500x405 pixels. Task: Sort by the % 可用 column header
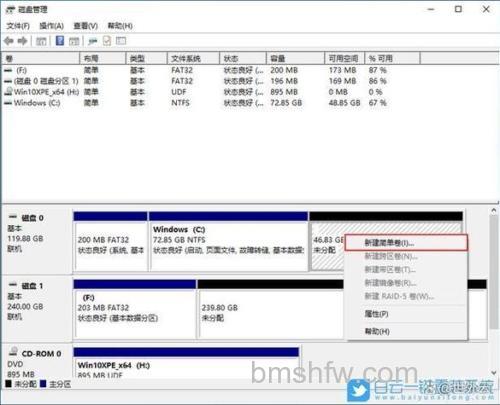(392, 59)
